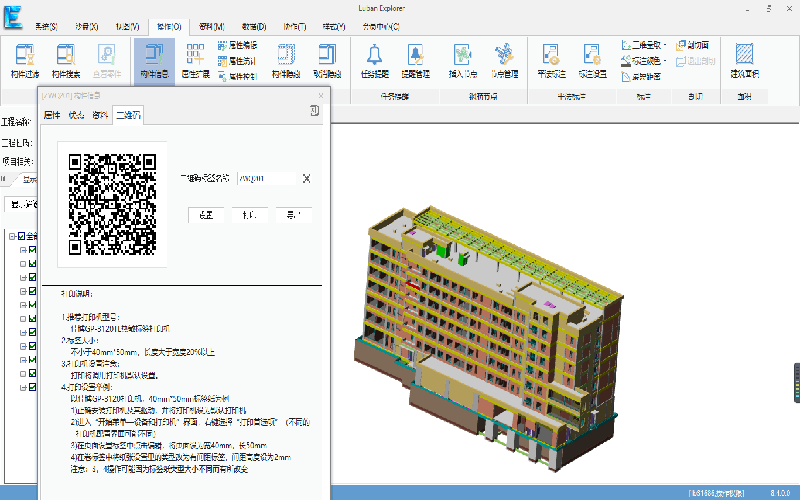Toggle the highlighted 构件信息 component info button
Image resolution: width=800 pixels, height=500 pixels.
tap(155, 61)
